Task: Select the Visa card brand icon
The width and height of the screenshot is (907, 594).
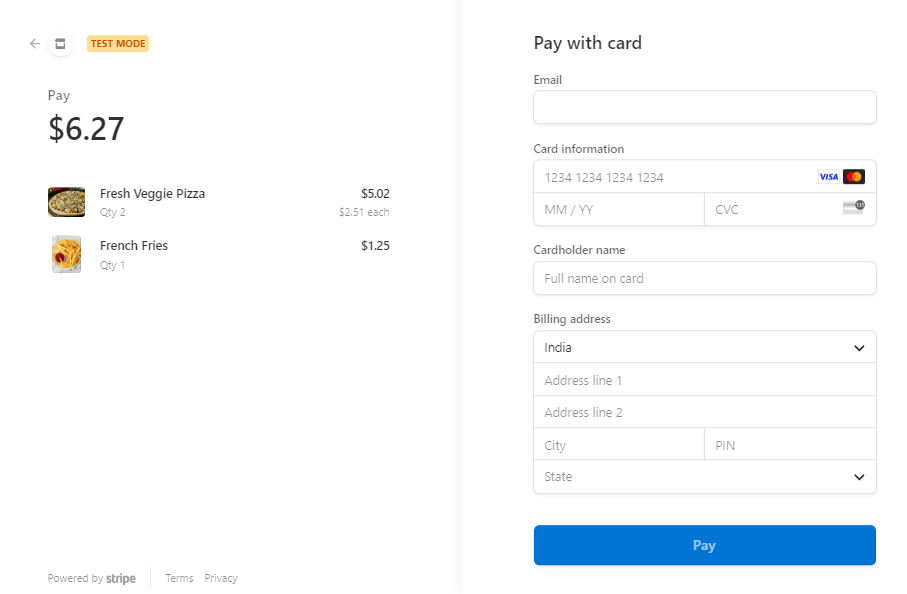Action: click(828, 176)
